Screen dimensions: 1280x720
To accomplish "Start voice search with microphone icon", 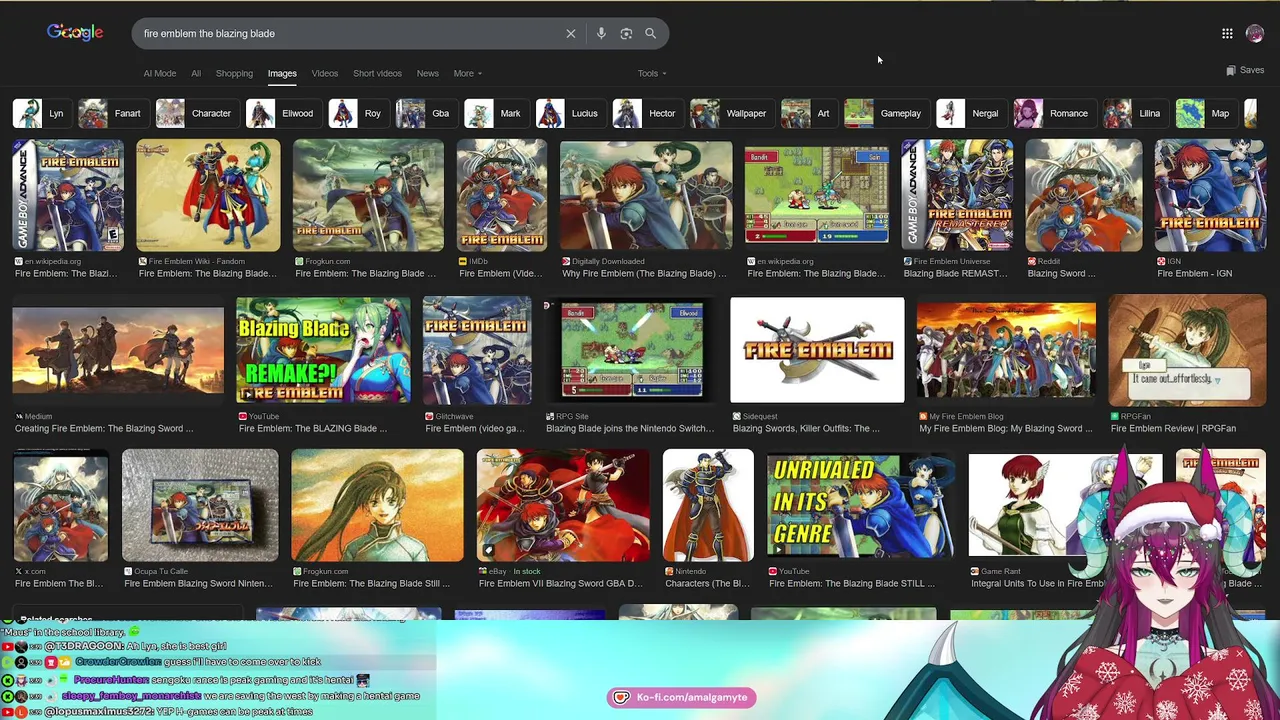I will [x=601, y=33].
